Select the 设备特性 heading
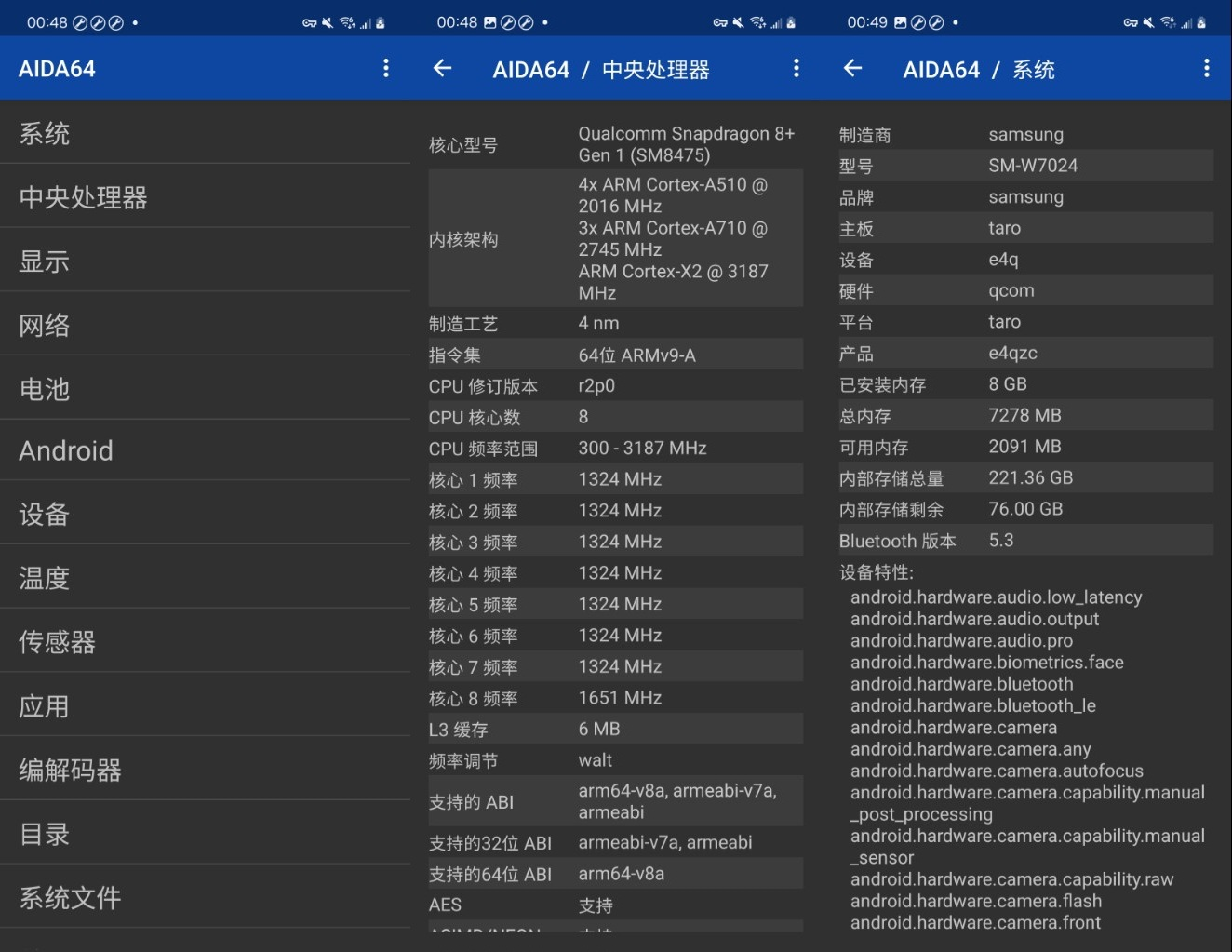The height and width of the screenshot is (952, 1232). click(877, 572)
